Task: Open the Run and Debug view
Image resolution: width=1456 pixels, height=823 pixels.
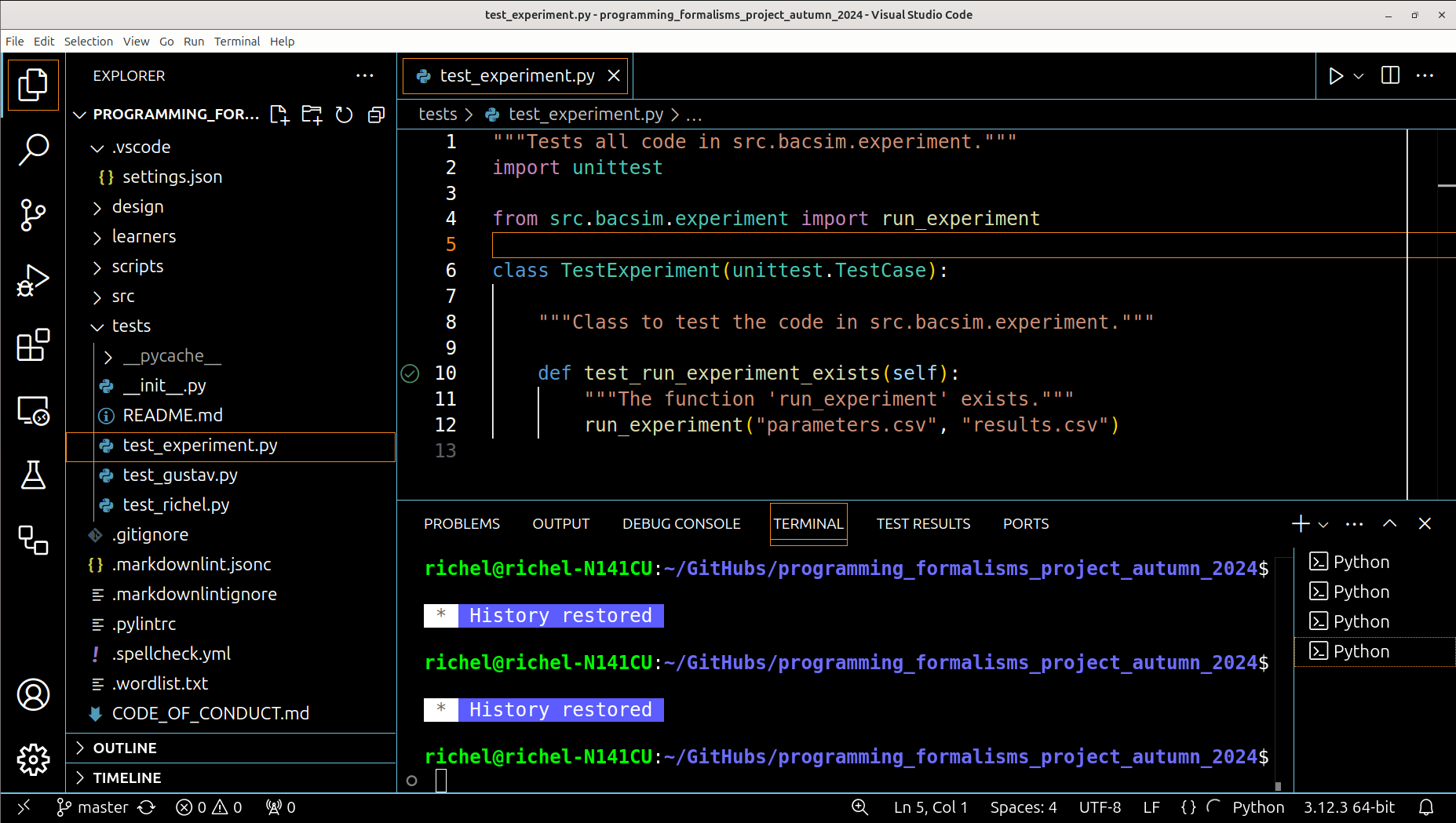Action: 33,279
